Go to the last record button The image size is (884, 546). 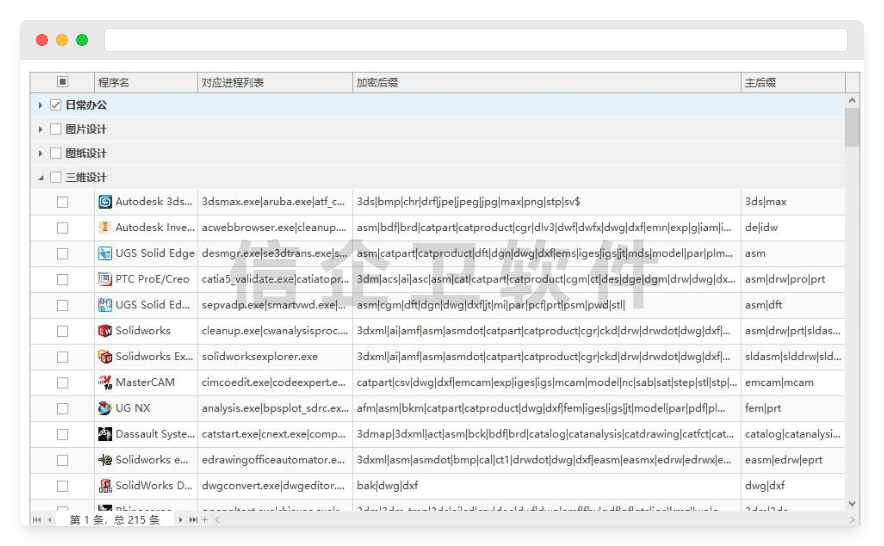pos(193,520)
